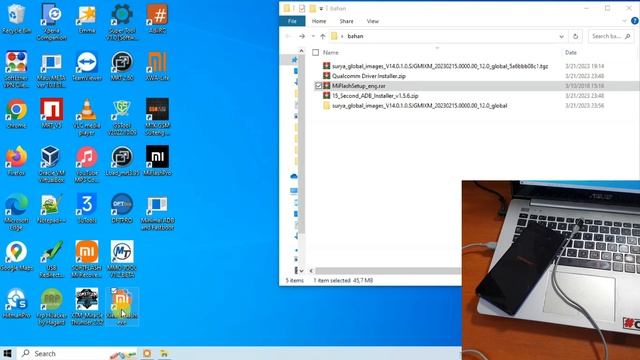Viewport: 640px width, 360px height.
Task: Uncheck the MiFlashSetup_eng.rar checkbox
Action: coord(318,86)
